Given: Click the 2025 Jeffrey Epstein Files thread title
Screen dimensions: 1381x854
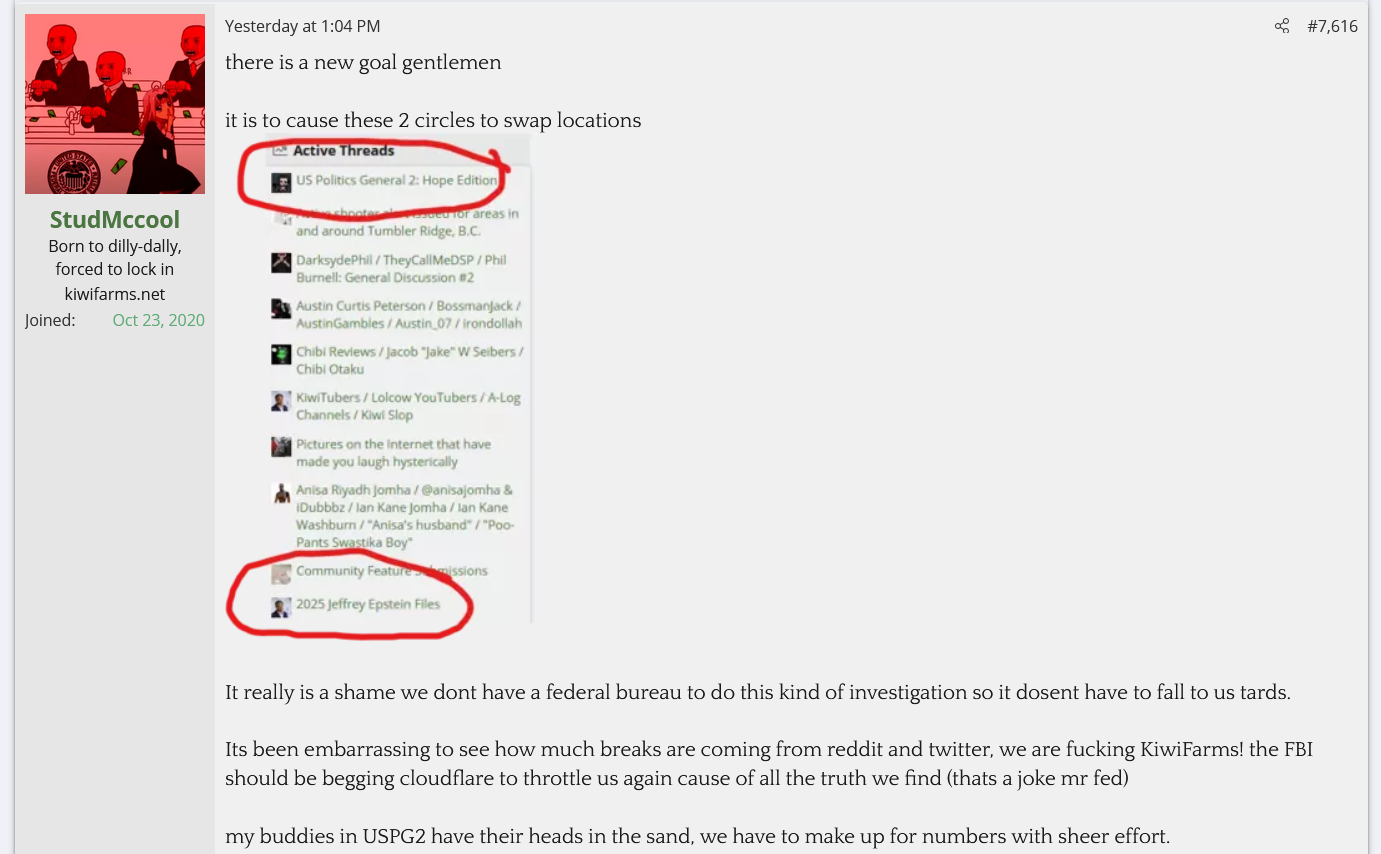Looking at the screenshot, I should 368,604.
